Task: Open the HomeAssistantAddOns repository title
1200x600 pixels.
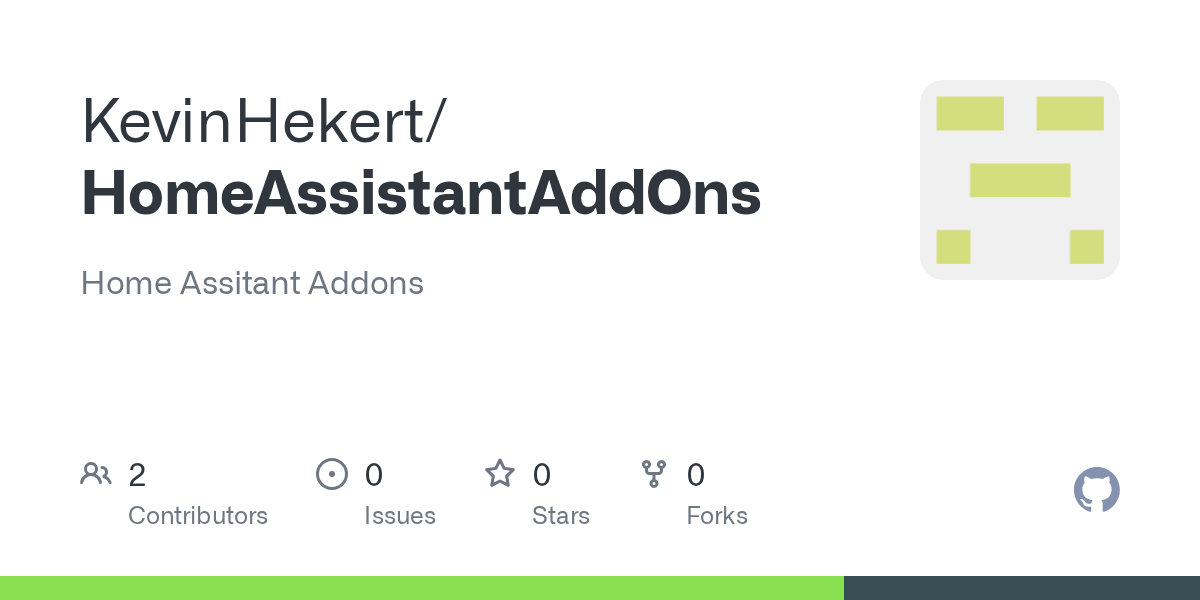Action: [421, 193]
